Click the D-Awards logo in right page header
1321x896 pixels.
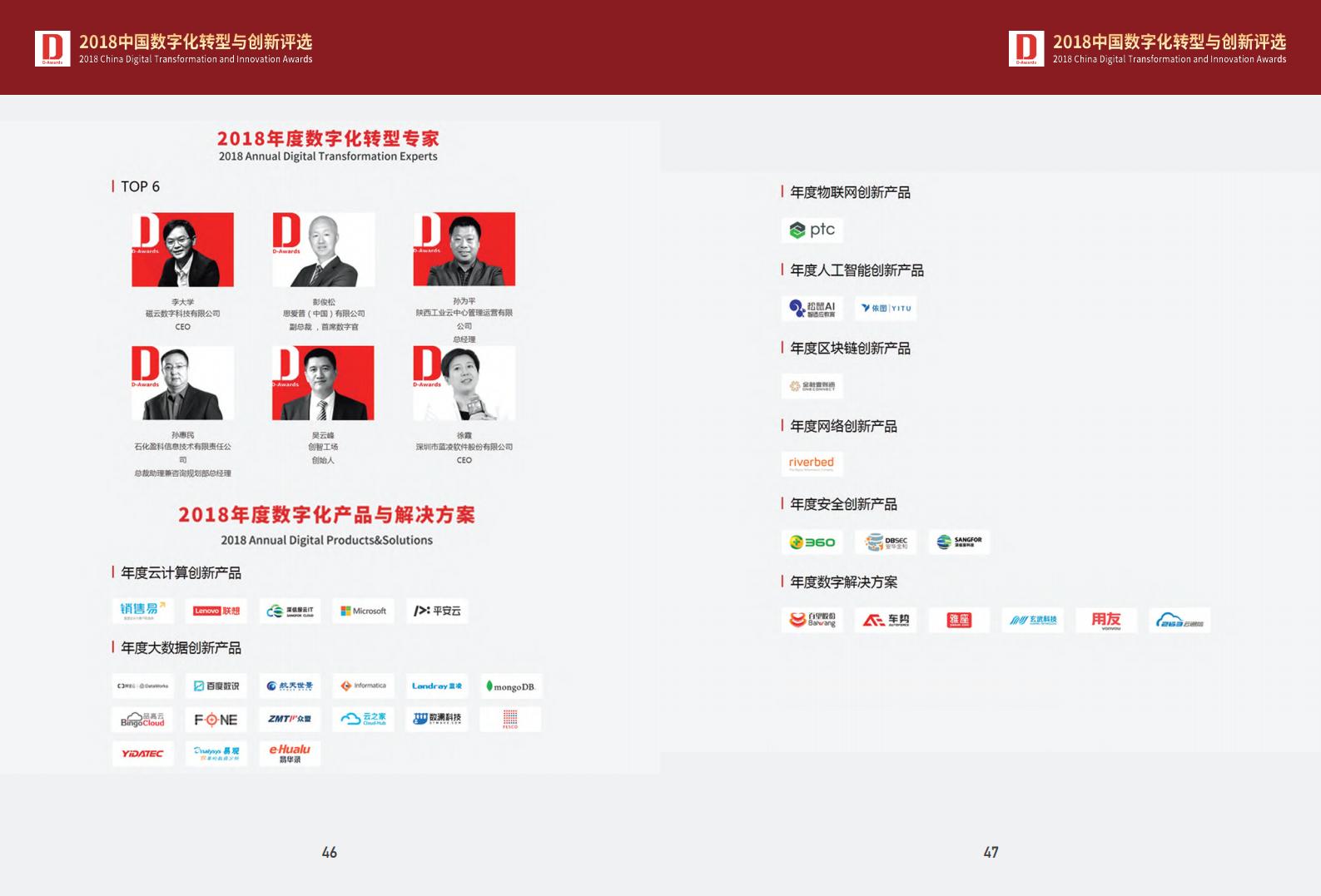tap(1026, 48)
